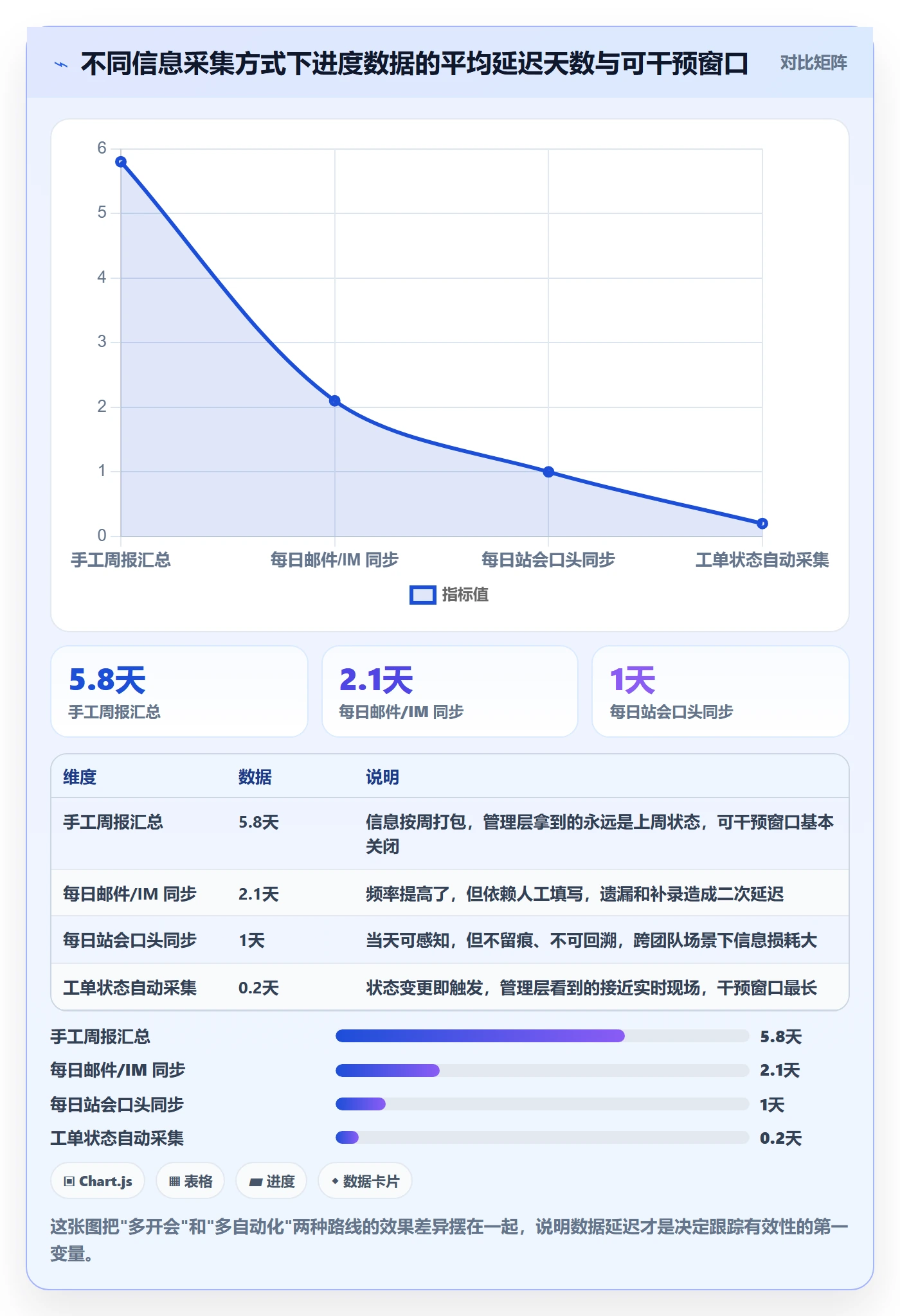The height and width of the screenshot is (1316, 900).
Task: Select the 手工周报汇总 data point on chart
Action: 121,162
